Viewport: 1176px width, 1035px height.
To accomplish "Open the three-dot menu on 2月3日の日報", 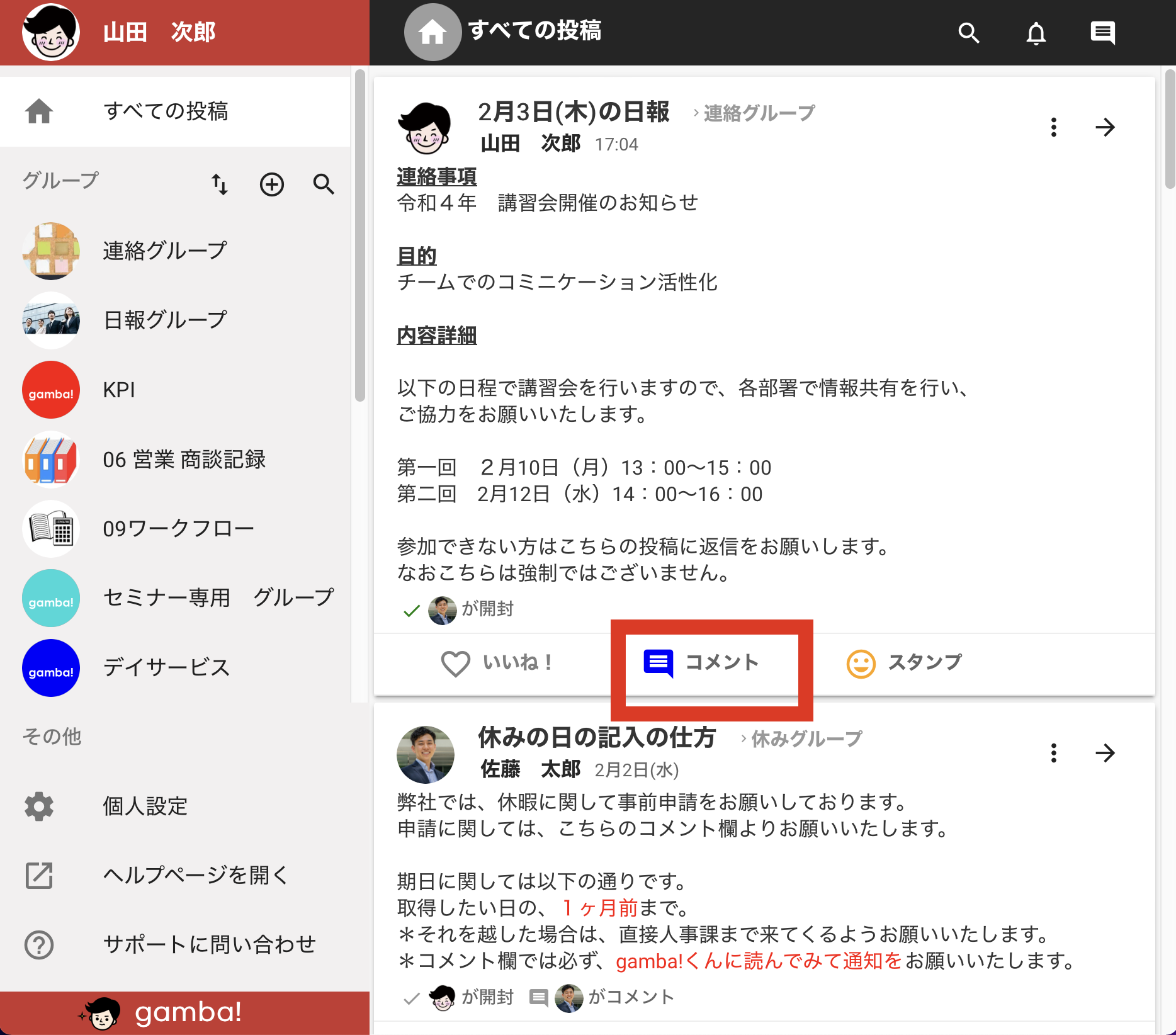I will [1054, 127].
